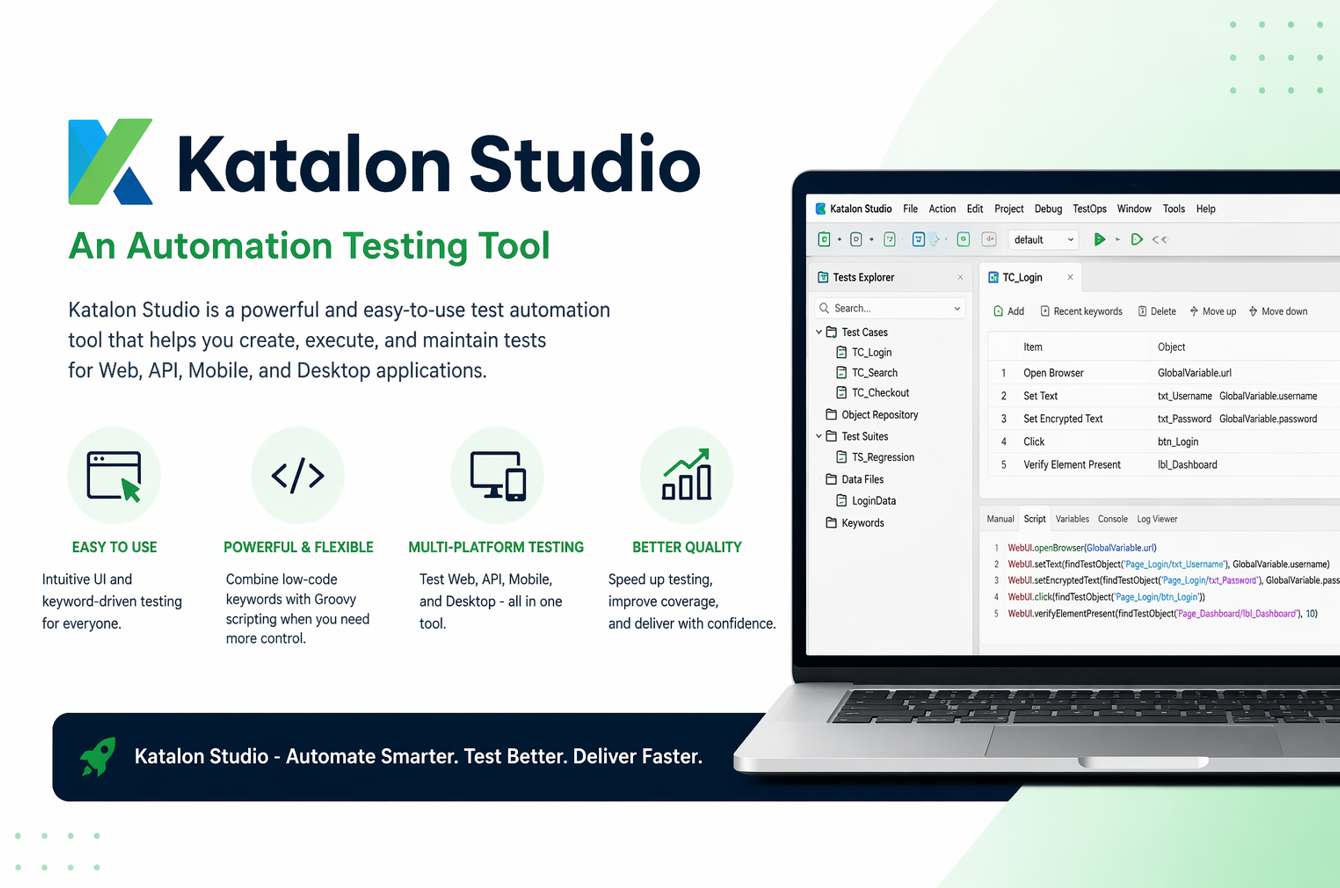1340x888 pixels.
Task: Click the Better Quality bar chart icon
Action: click(686, 474)
